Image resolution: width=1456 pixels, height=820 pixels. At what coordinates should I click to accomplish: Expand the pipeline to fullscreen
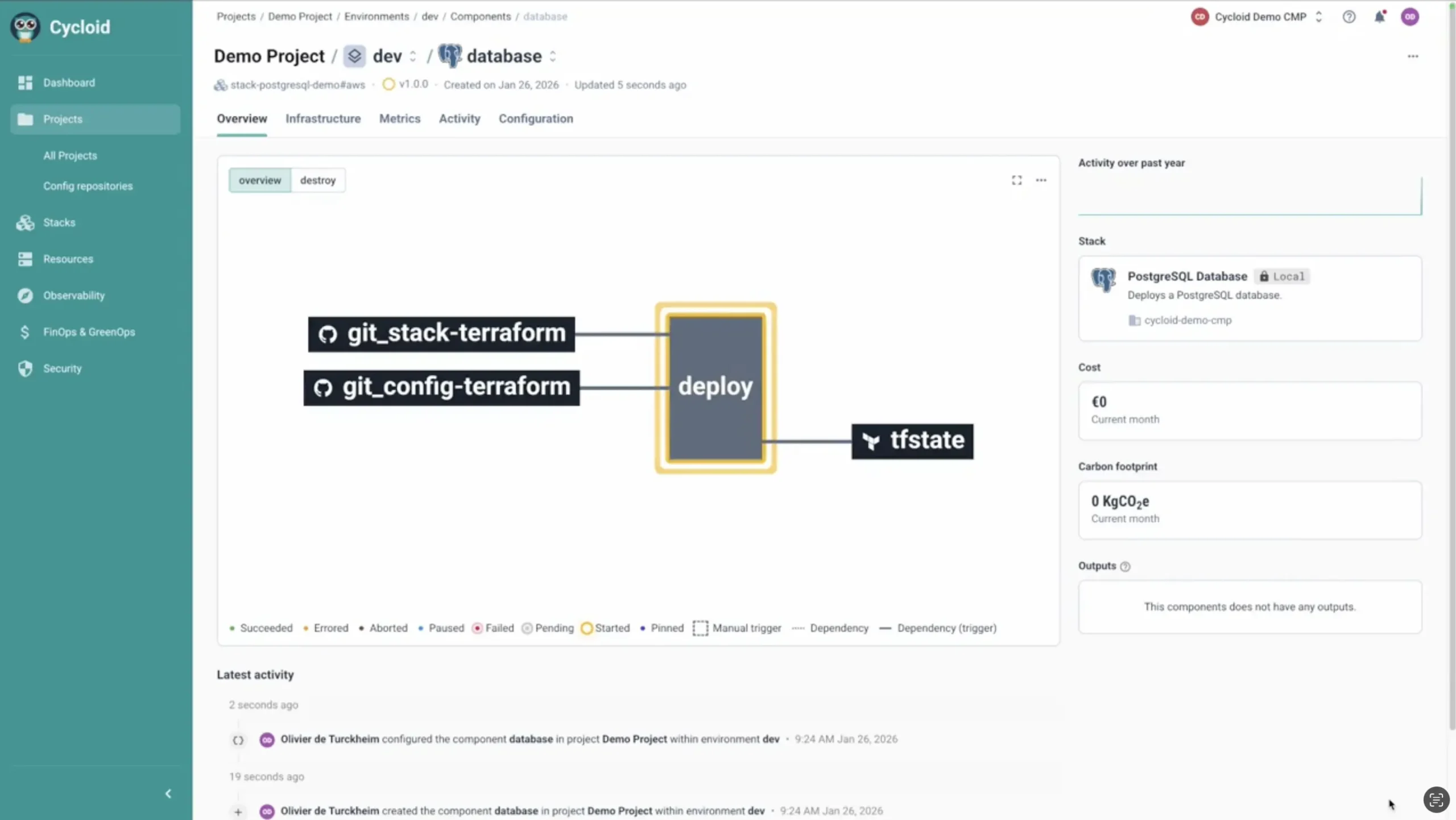(x=1017, y=180)
